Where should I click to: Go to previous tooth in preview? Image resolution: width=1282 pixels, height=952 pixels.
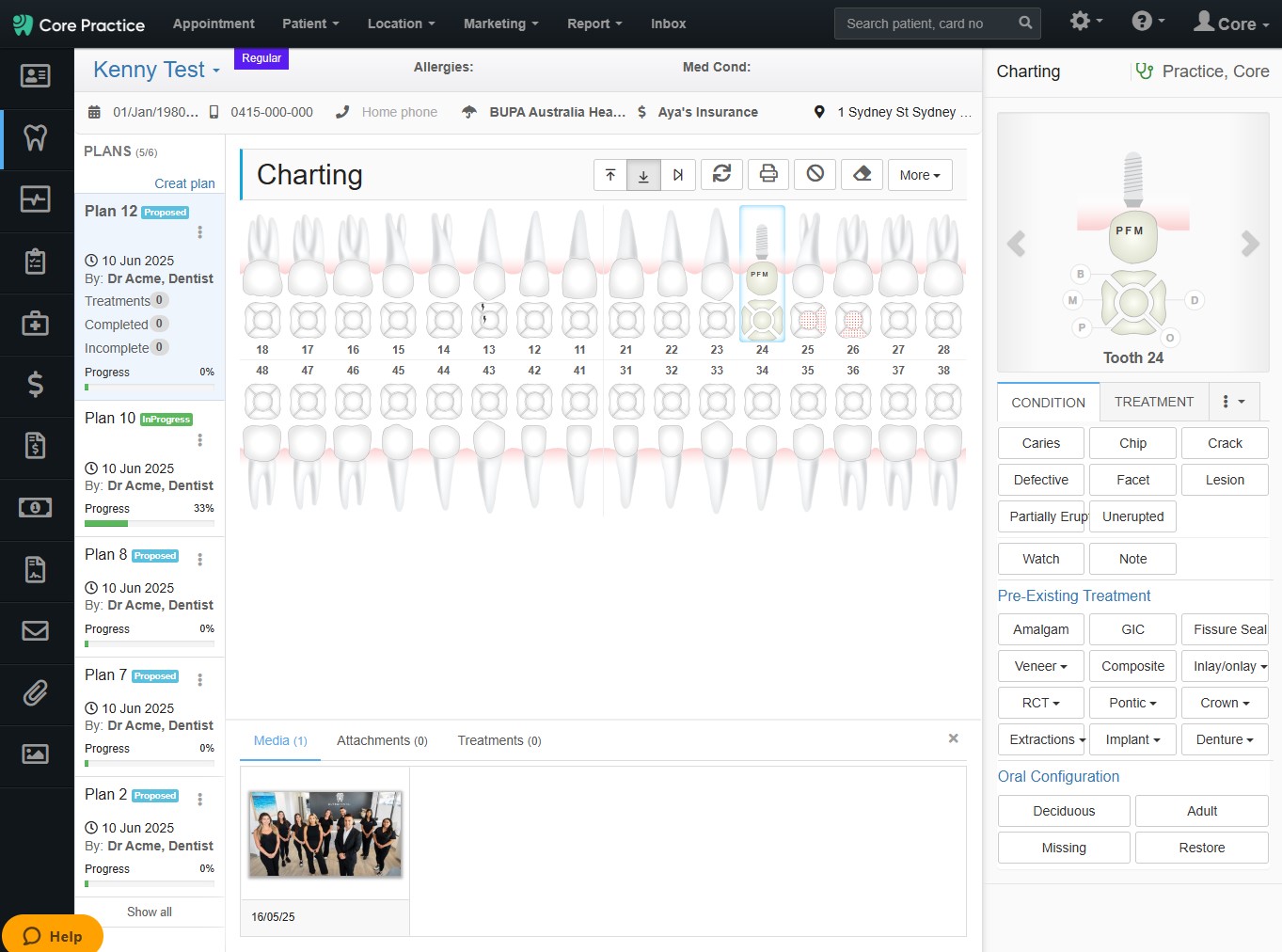point(1016,245)
